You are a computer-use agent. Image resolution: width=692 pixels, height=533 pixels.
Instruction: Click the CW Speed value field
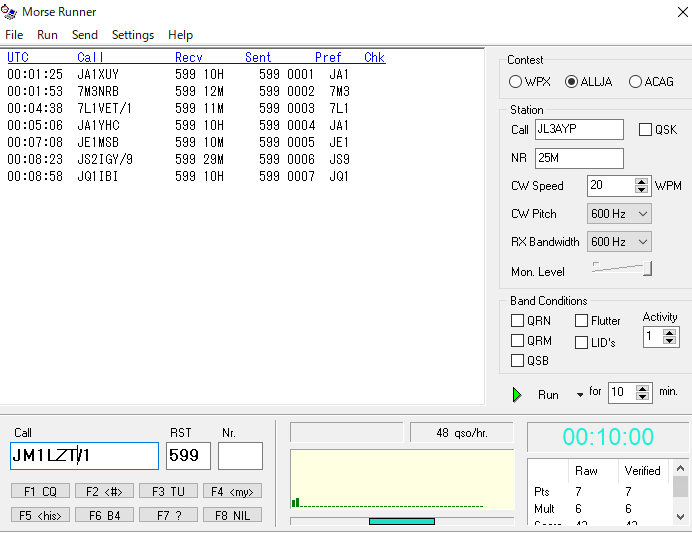point(611,186)
